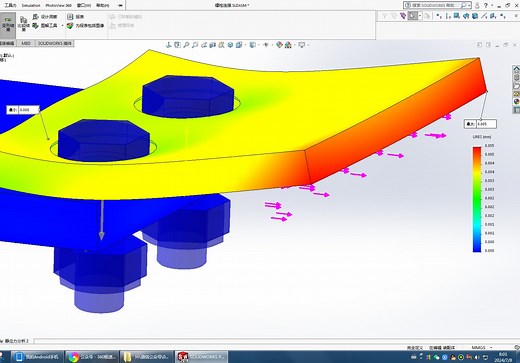The height and width of the screenshot is (363, 520).
Task: Click the second icon in view toolbar
Action: coord(177,45)
